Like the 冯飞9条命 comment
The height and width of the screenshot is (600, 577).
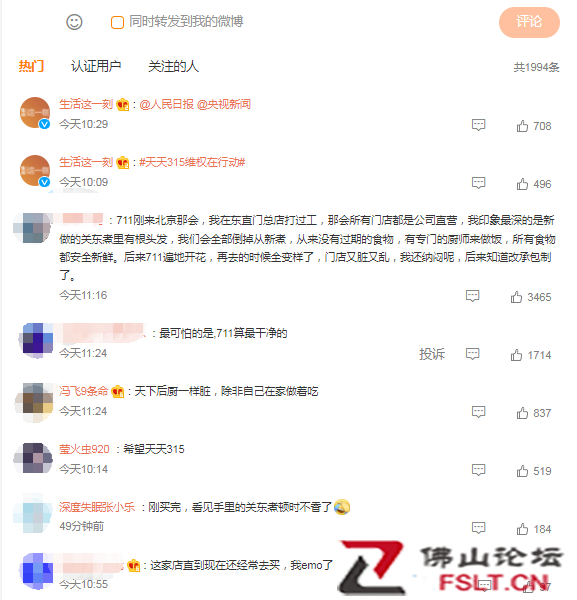522,413
